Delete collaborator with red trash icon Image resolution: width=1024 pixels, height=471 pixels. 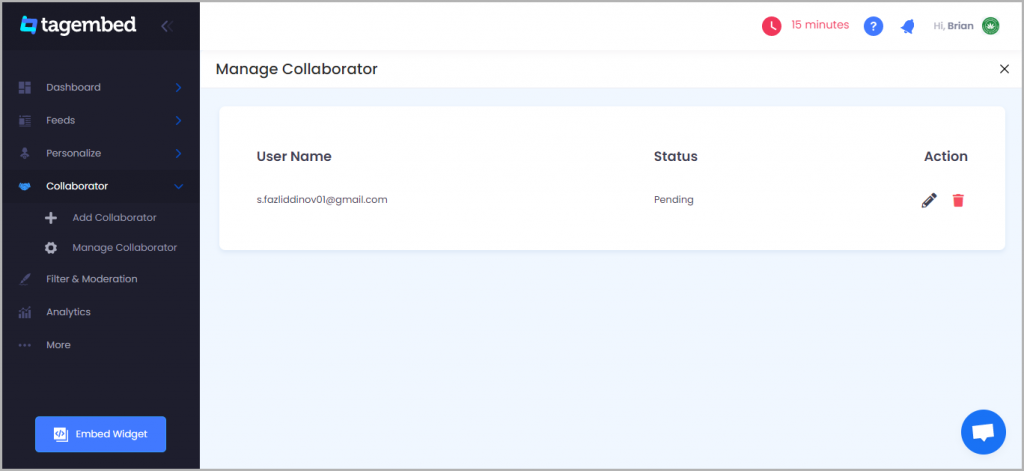click(958, 201)
